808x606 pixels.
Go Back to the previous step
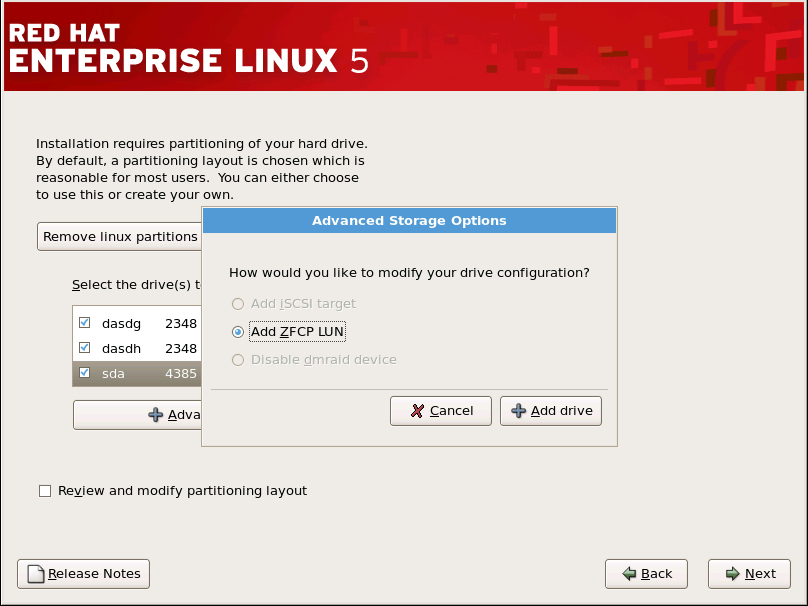tap(646, 574)
